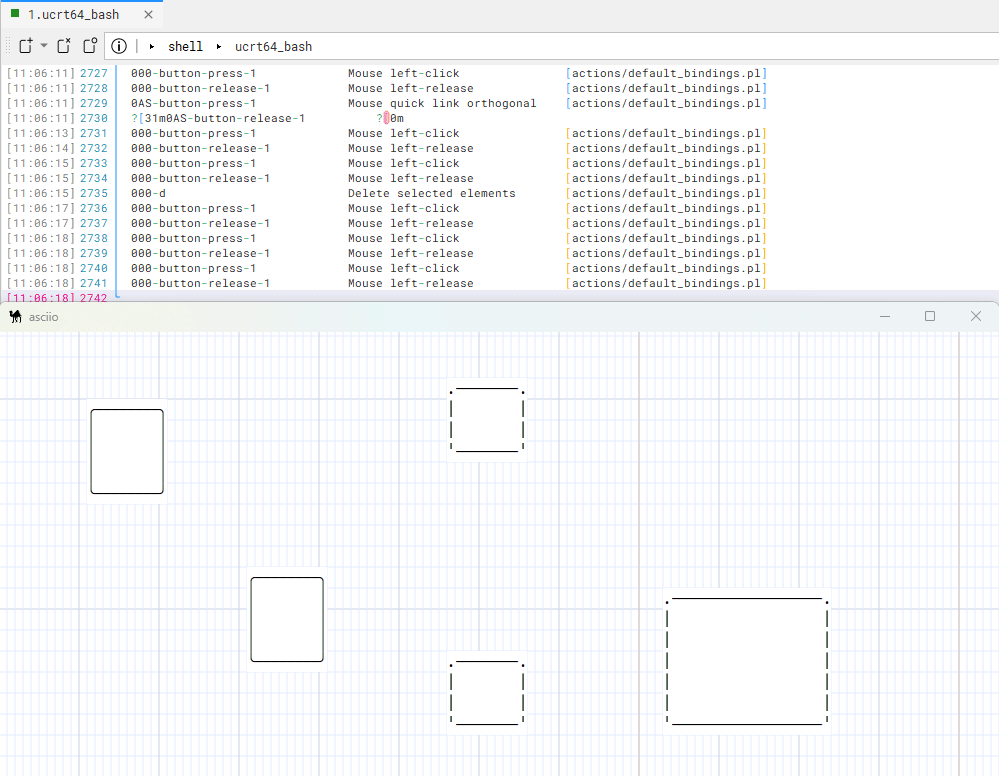Screen dimensions: 999x776
Task: Select the small box at top-left of canvas
Action: point(127,450)
